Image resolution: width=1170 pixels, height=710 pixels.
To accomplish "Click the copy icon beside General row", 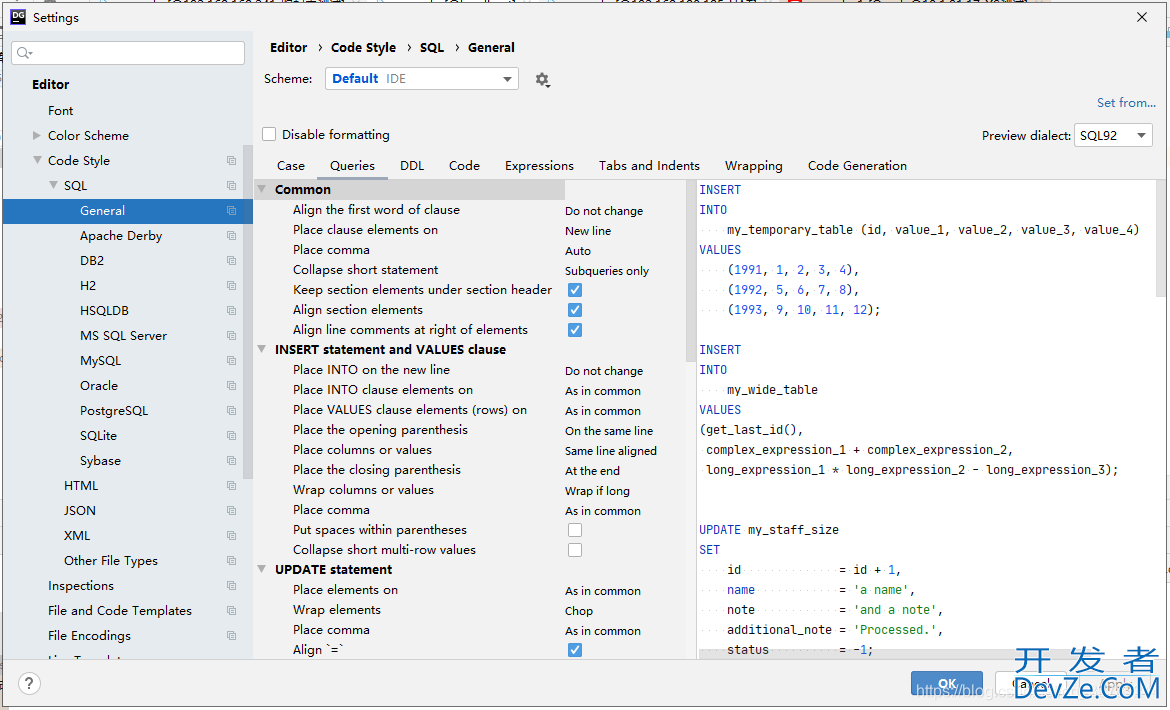I will [231, 211].
